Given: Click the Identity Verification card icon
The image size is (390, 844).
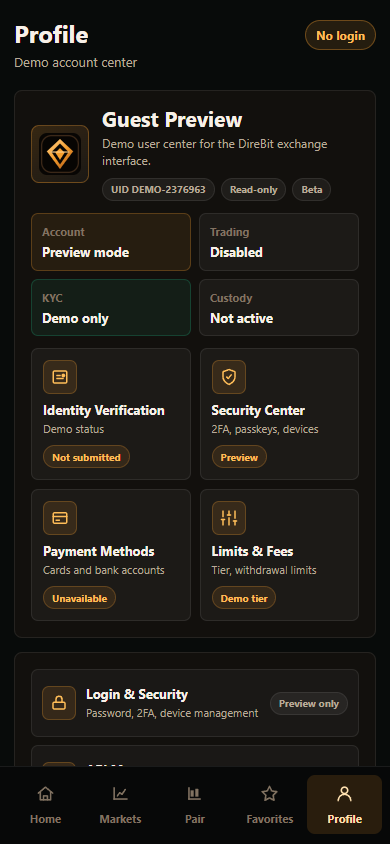Looking at the screenshot, I should [x=60, y=377].
